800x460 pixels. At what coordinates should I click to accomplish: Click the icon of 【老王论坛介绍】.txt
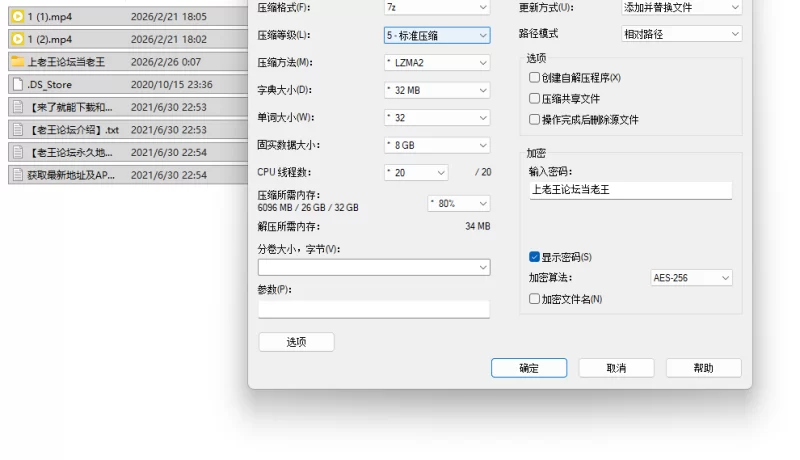pos(18,130)
